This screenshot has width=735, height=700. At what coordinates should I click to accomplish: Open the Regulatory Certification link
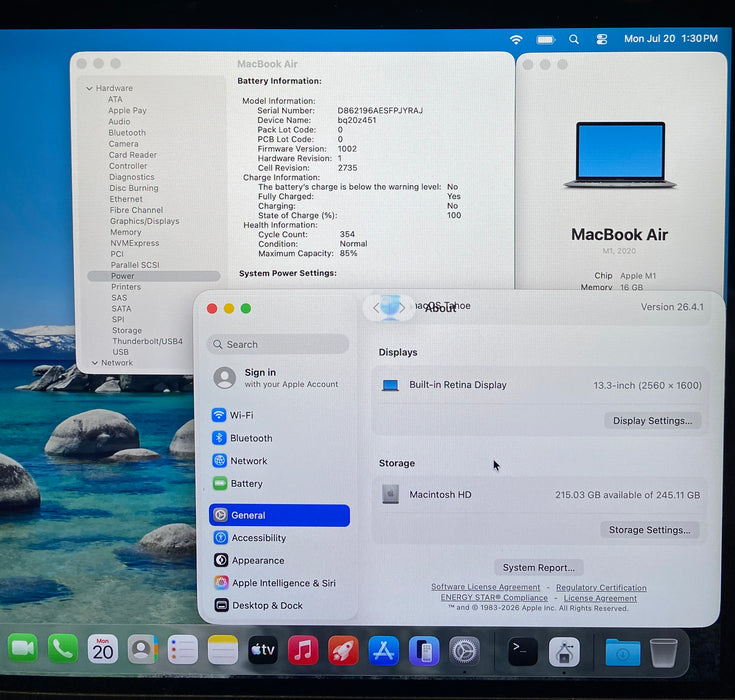pos(601,587)
